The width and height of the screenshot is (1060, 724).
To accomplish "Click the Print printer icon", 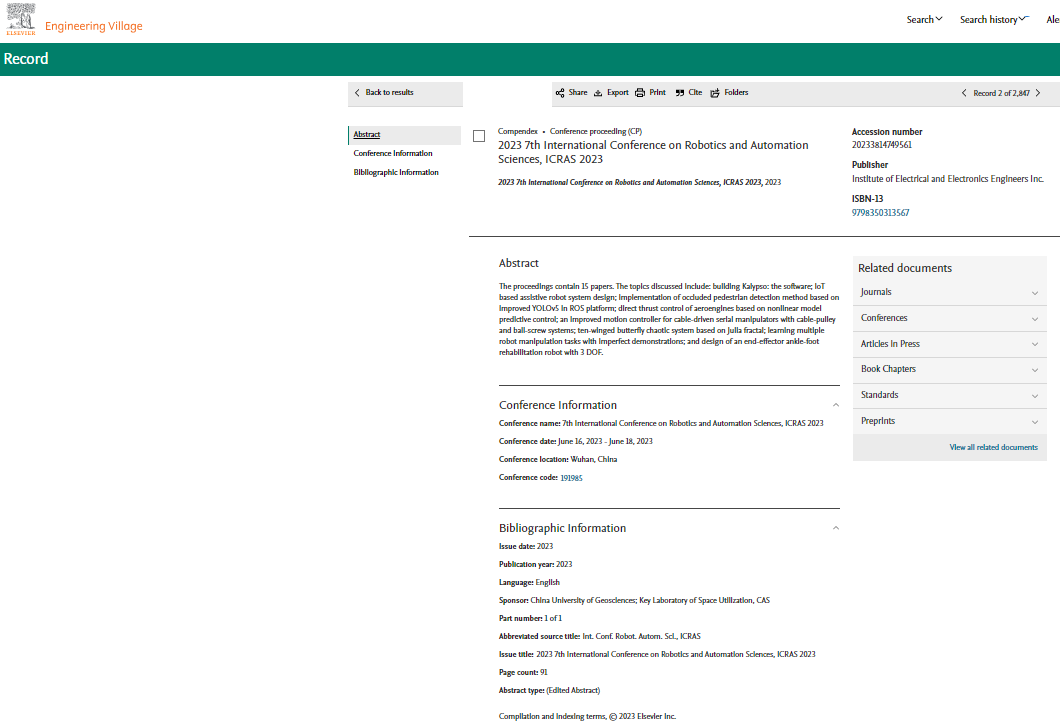I will tap(640, 93).
